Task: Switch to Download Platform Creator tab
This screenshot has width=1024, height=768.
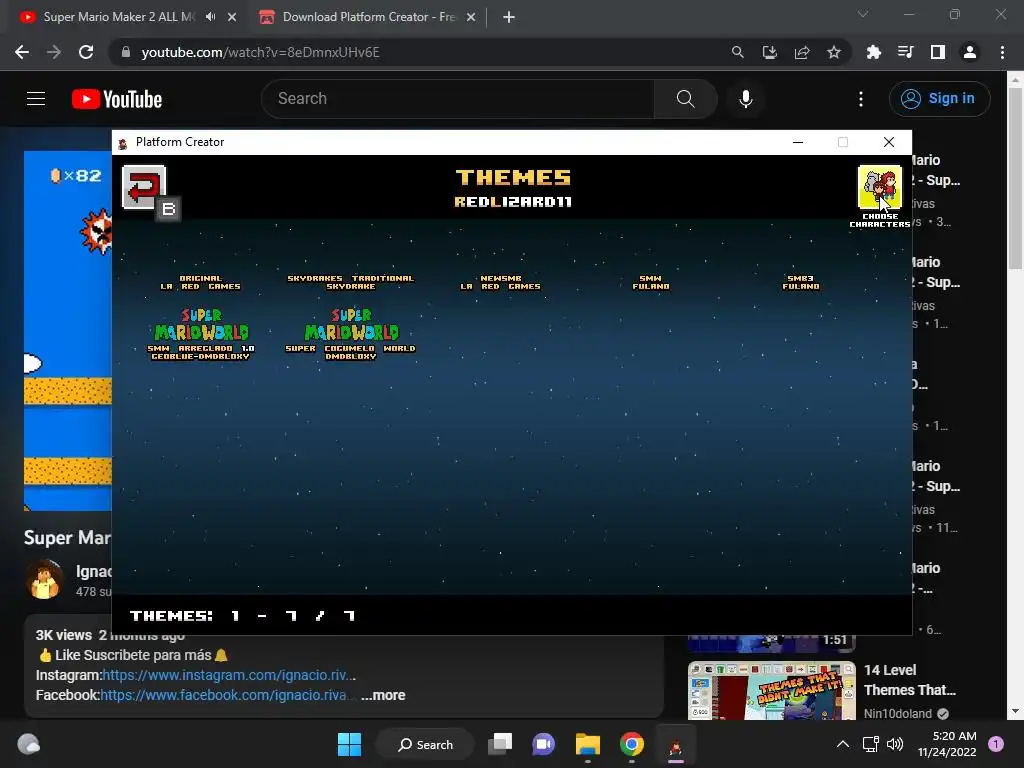Action: [369, 17]
